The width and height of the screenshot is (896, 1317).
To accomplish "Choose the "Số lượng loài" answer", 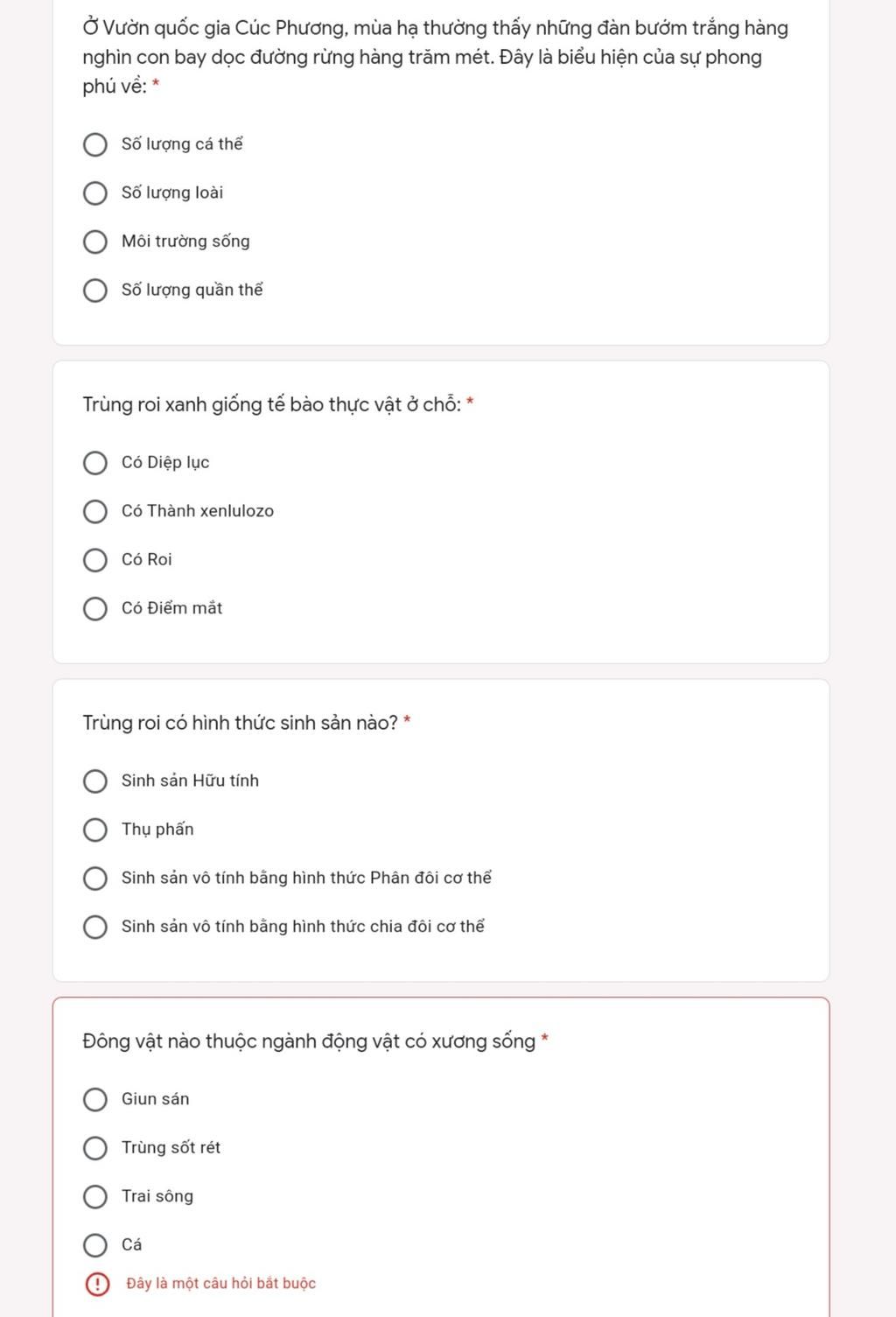I will point(94,193).
